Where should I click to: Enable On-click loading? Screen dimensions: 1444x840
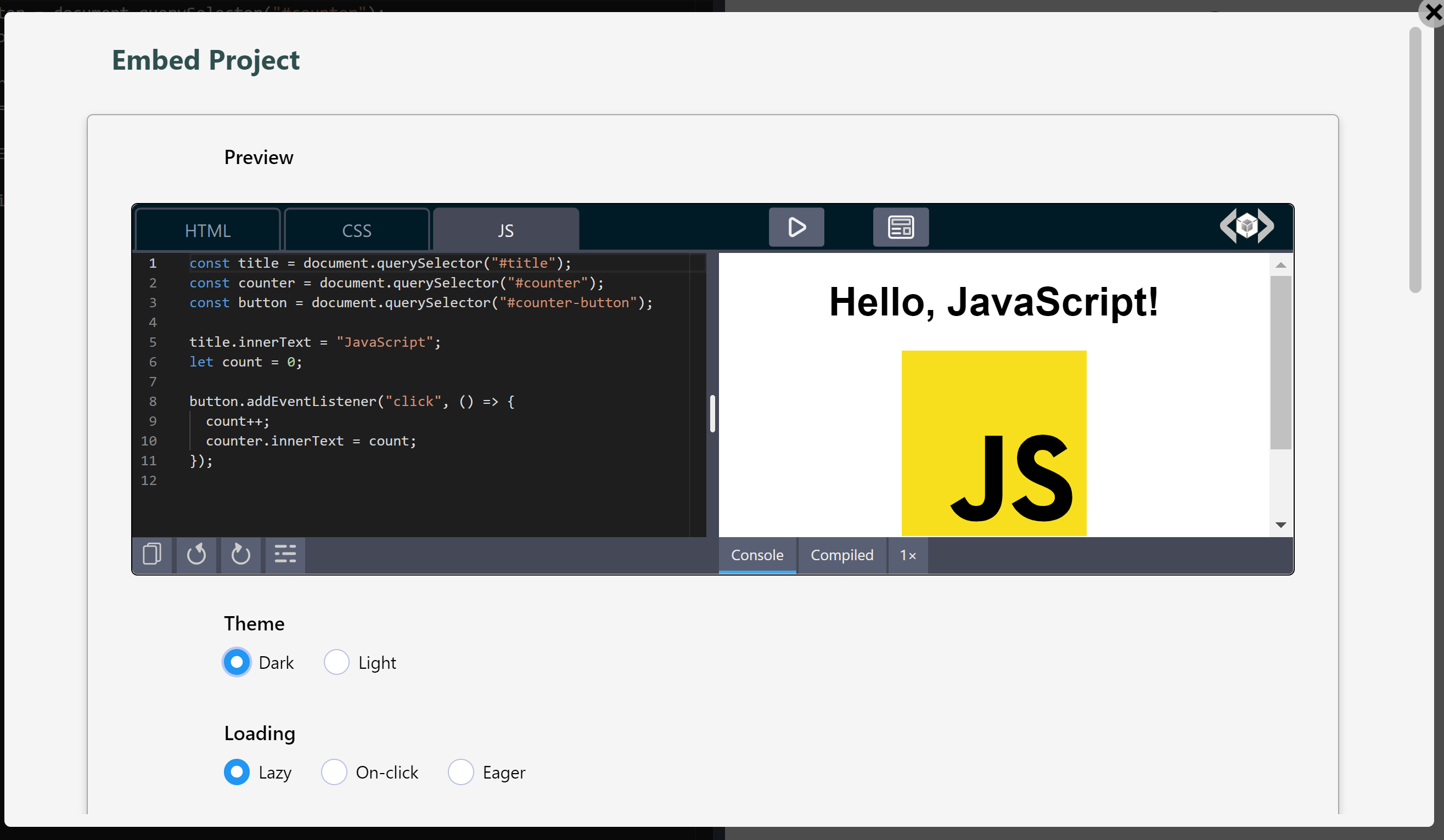pyautogui.click(x=334, y=772)
